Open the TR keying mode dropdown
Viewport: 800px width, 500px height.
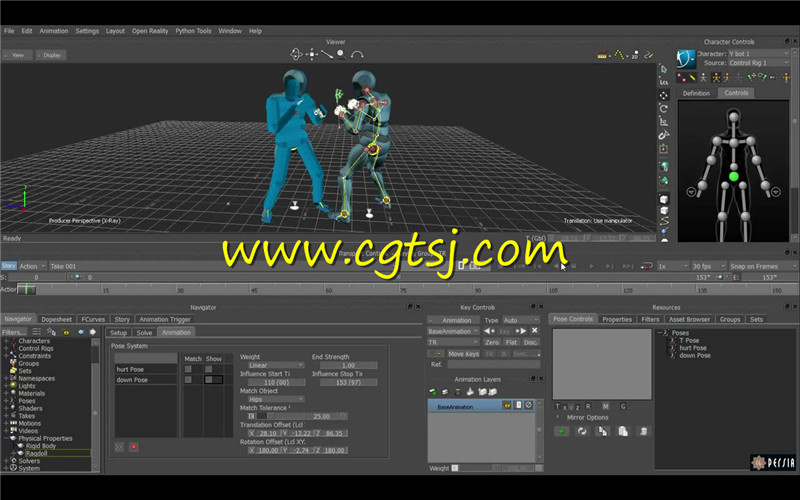click(453, 342)
